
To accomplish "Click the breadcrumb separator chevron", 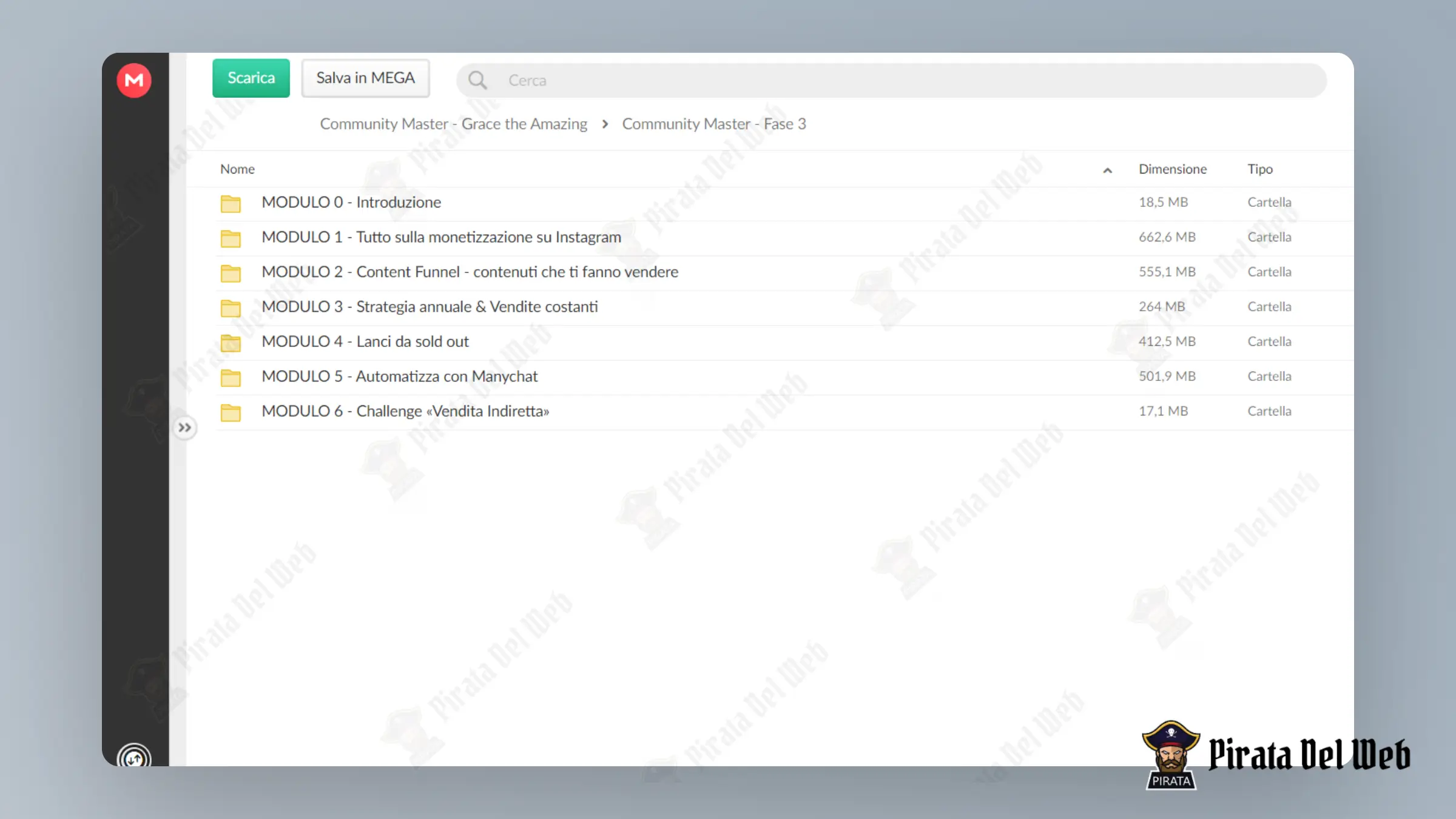I will 605,124.
